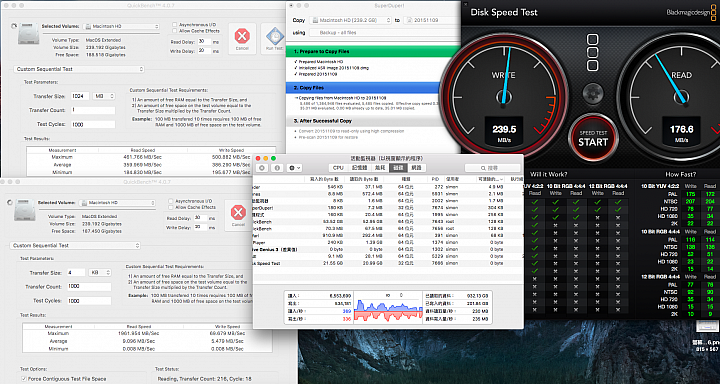Screen dimensions: 720x384
Task: Switch to CPU tab in Activity Monitor
Action: coord(338,168)
